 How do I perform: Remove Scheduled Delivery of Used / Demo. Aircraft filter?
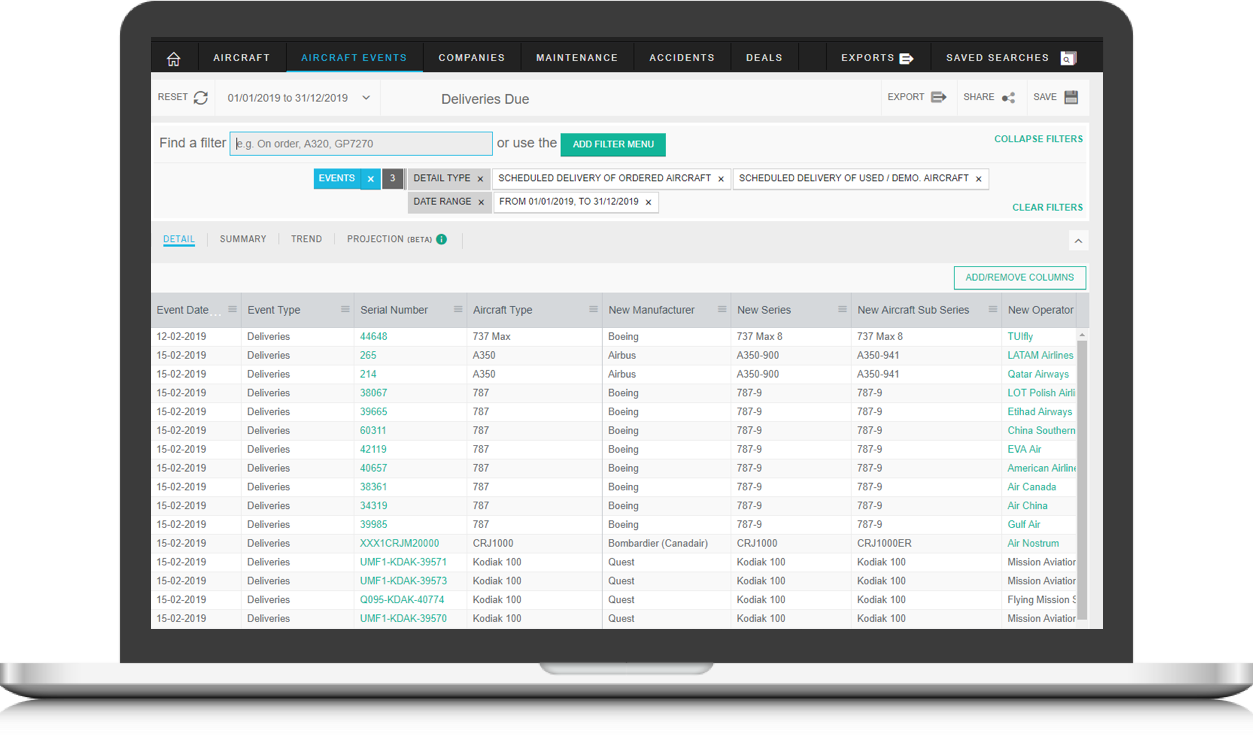pos(978,179)
